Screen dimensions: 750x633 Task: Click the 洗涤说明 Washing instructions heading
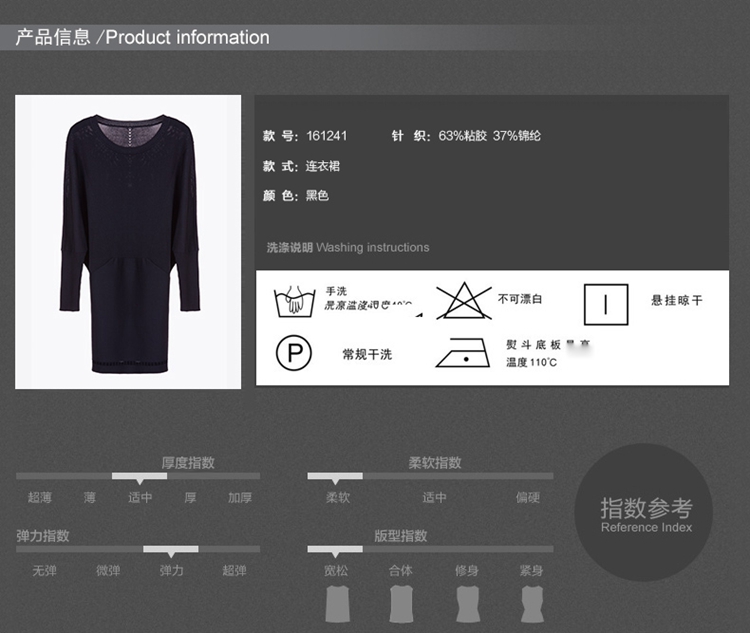347,247
